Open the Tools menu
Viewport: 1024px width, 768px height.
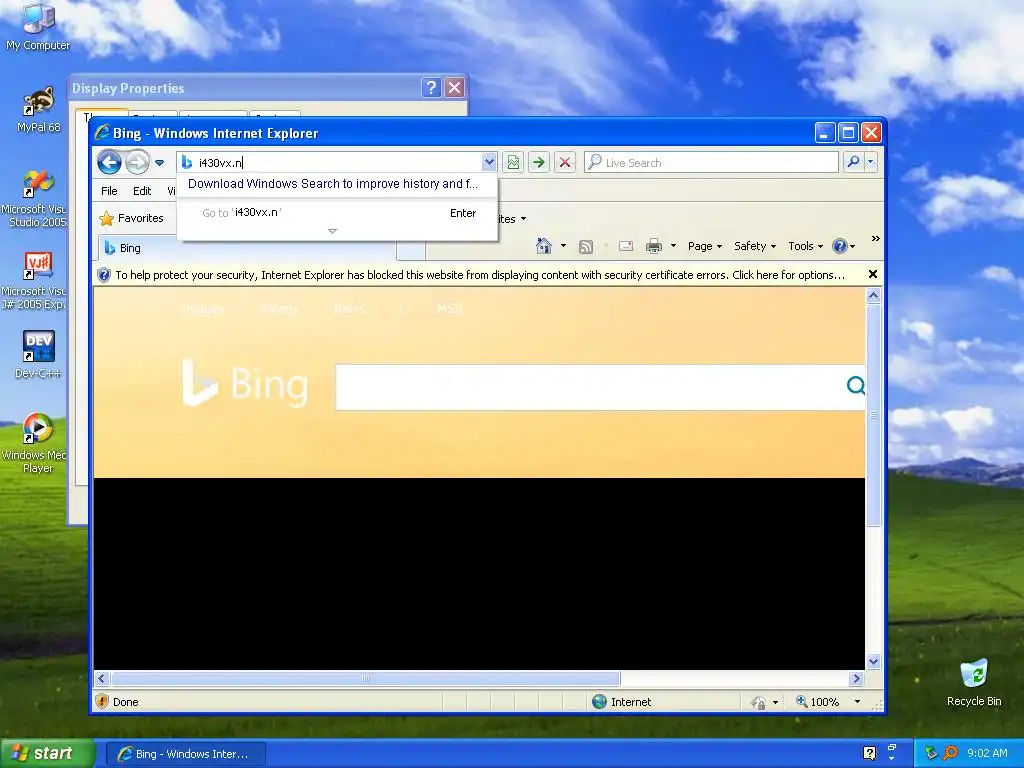805,246
